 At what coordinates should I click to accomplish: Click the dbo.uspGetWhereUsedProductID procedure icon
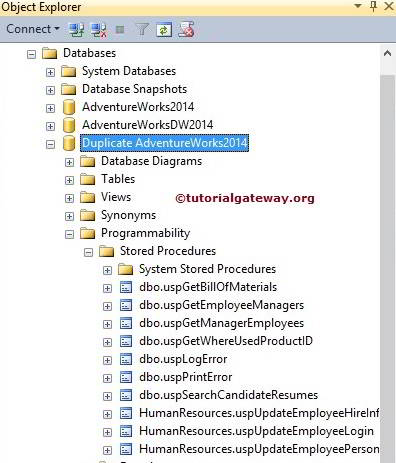[x=126, y=341]
